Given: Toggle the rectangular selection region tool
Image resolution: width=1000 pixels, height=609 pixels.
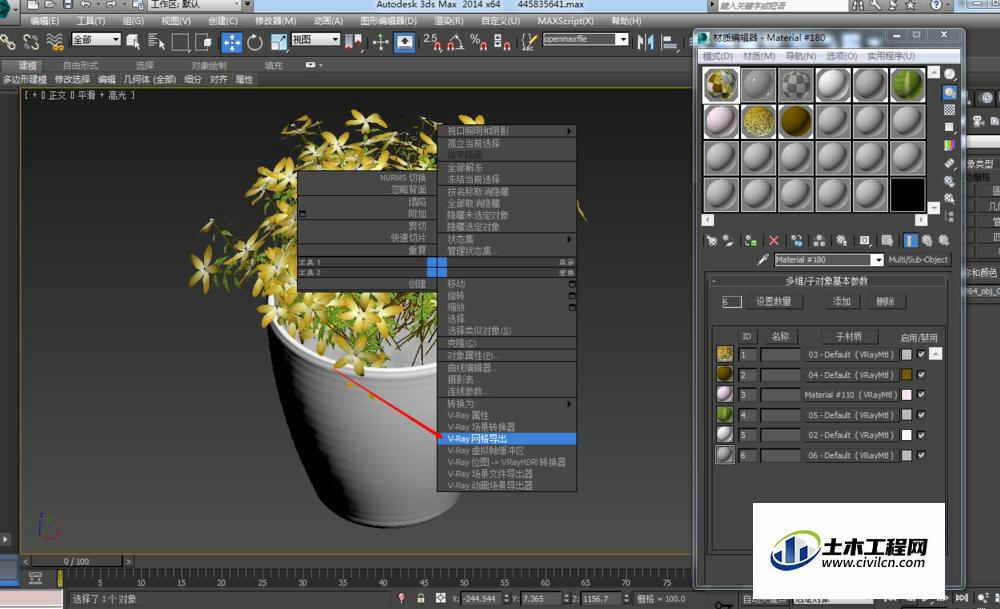Looking at the screenshot, I should pos(180,42).
